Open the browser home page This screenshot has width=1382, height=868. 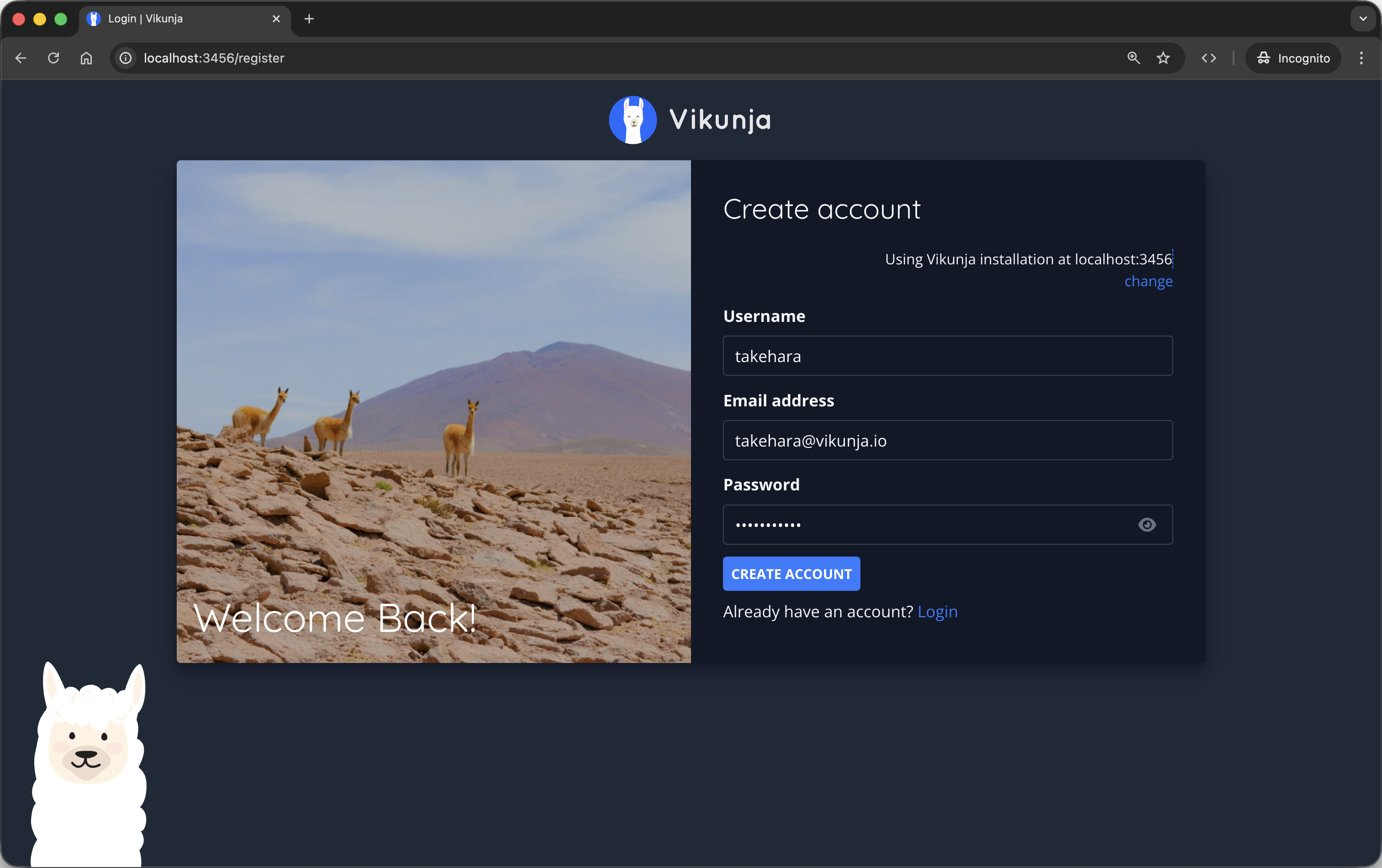coord(86,58)
